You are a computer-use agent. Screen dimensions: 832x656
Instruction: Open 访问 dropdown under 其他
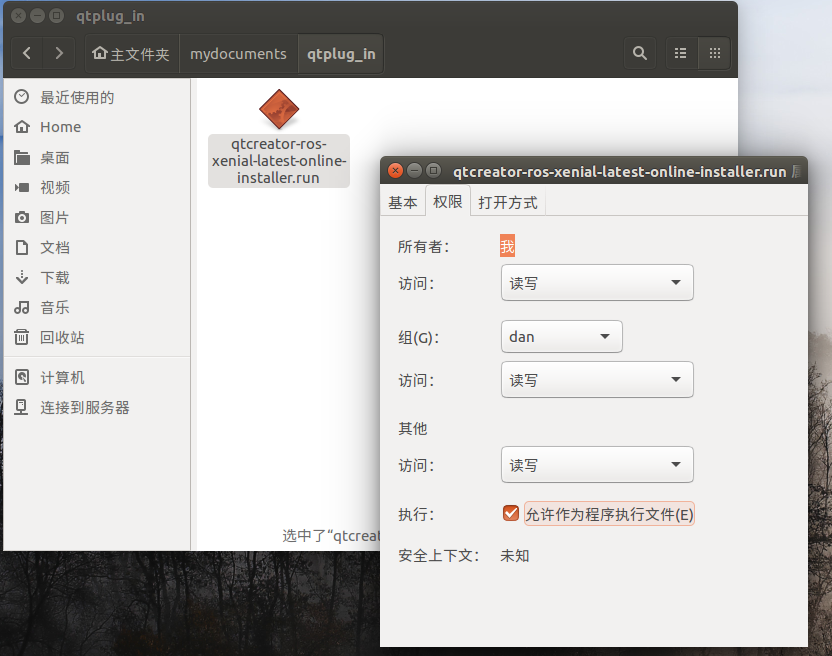[x=597, y=465]
